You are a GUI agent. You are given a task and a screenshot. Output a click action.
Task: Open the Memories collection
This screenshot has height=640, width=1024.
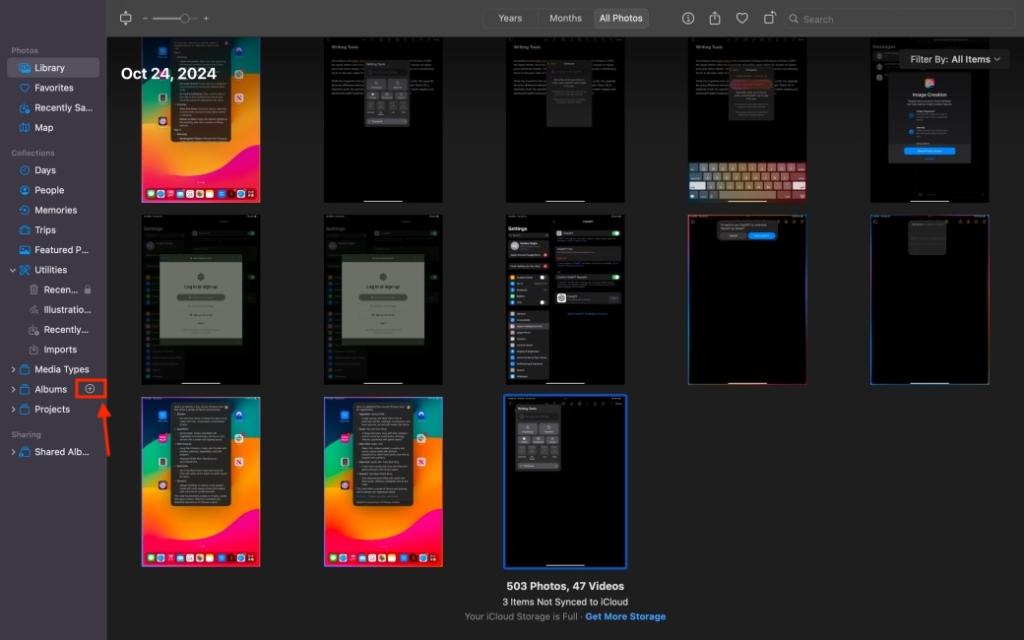54,210
